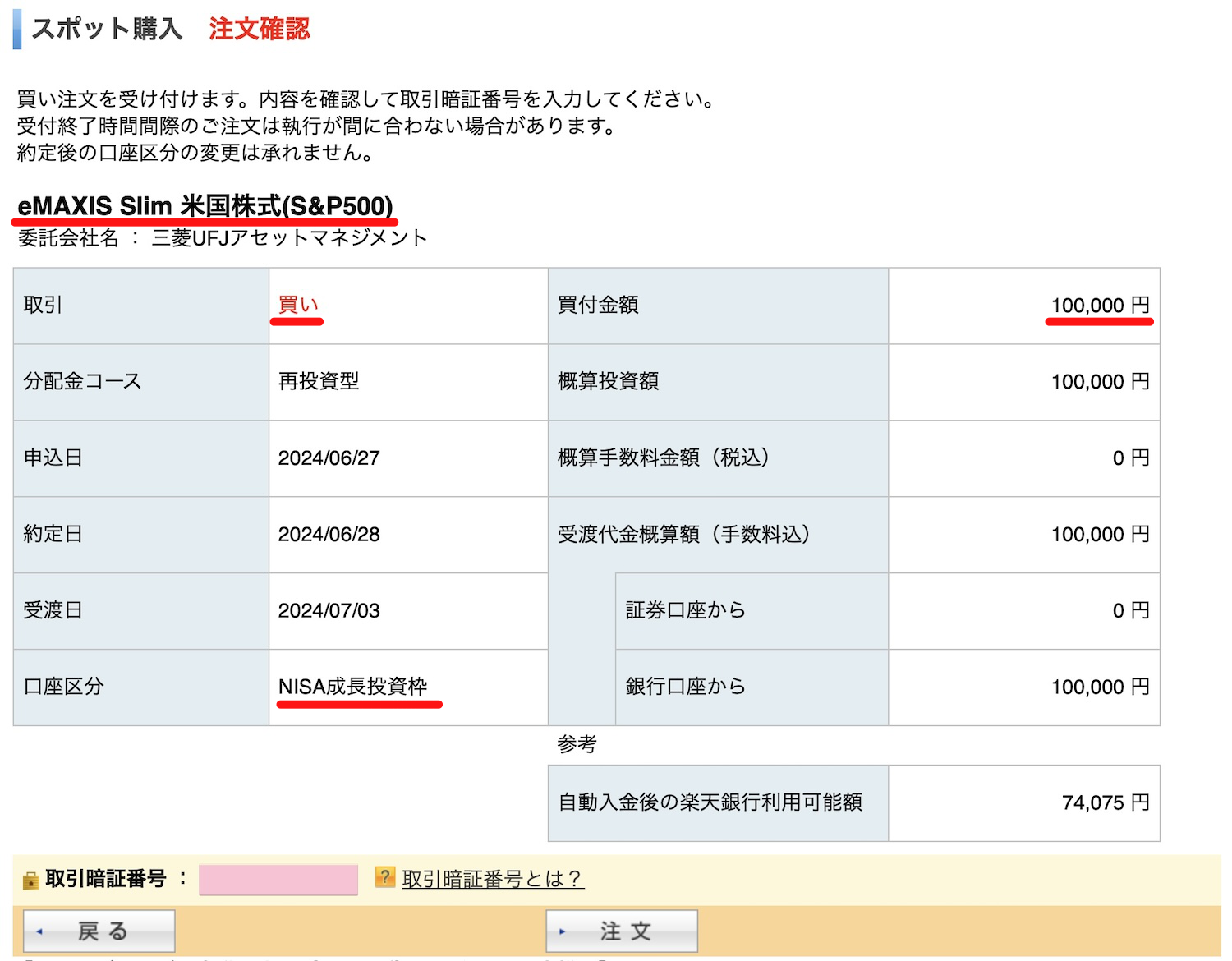Click the 74,075 円 available balance value
This screenshot has height=961, width=1232.
pos(1106,802)
